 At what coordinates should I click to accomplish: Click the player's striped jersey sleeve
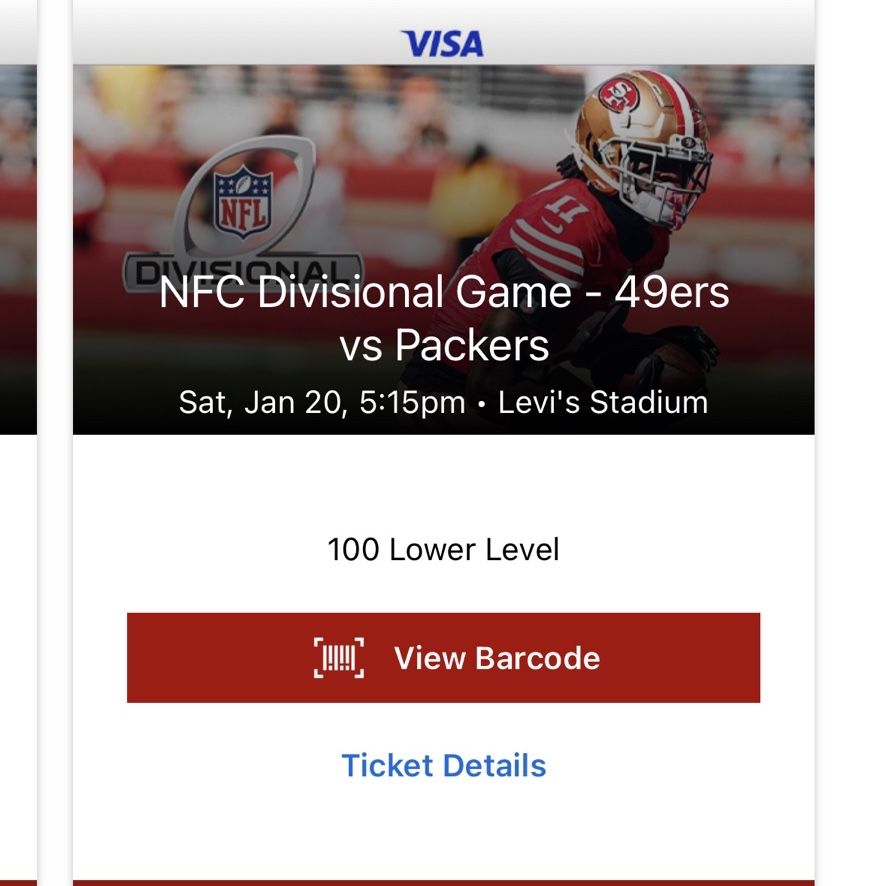pyautogui.click(x=545, y=244)
